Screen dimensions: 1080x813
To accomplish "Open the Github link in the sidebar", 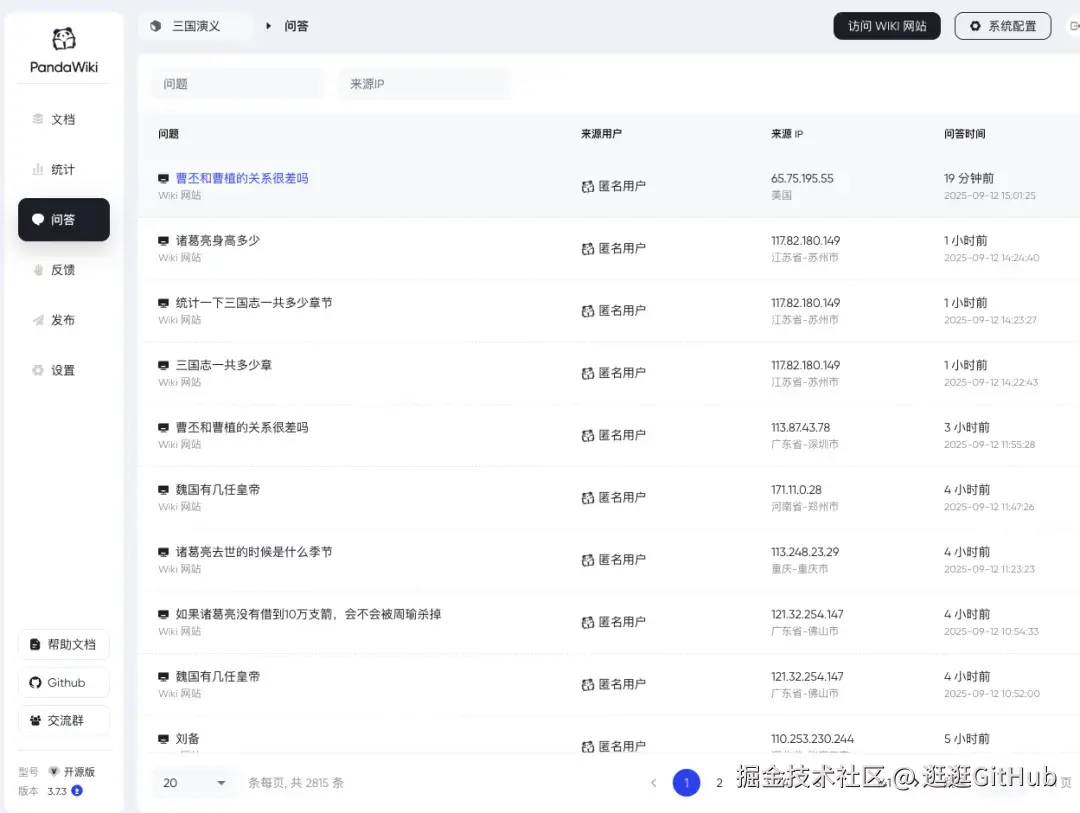I will click(63, 682).
